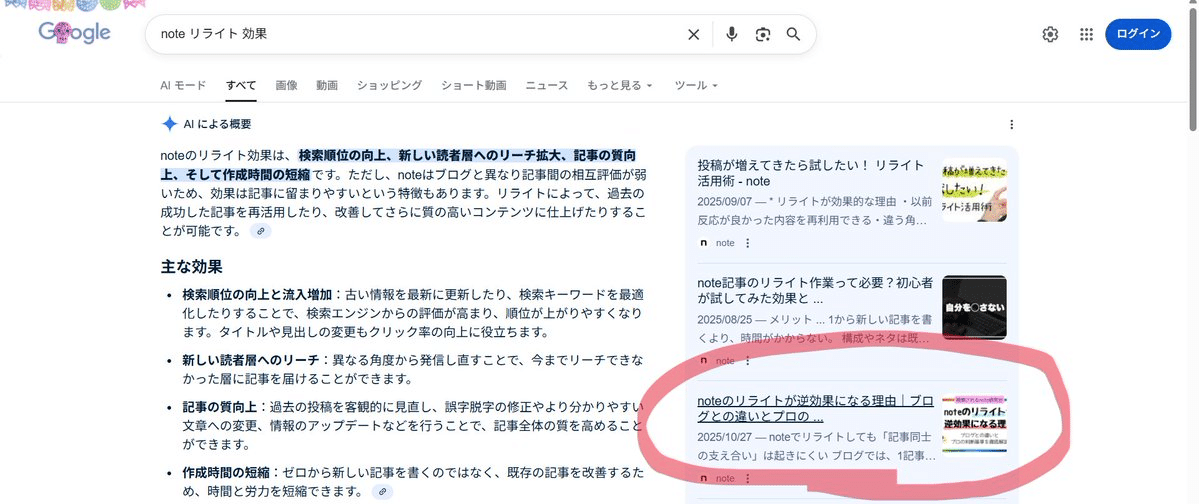Open noteのリライトが逆効果になる理由 link

pyautogui.click(x=815, y=408)
